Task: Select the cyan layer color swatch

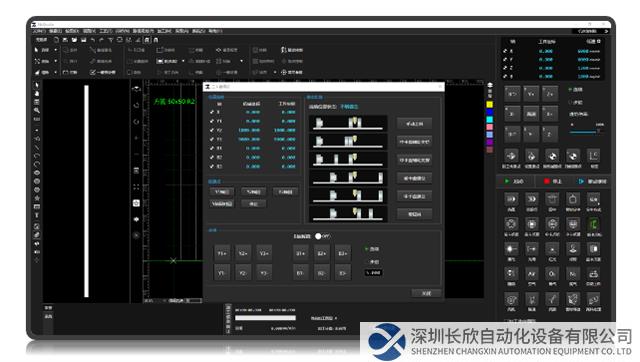Action: [x=490, y=120]
